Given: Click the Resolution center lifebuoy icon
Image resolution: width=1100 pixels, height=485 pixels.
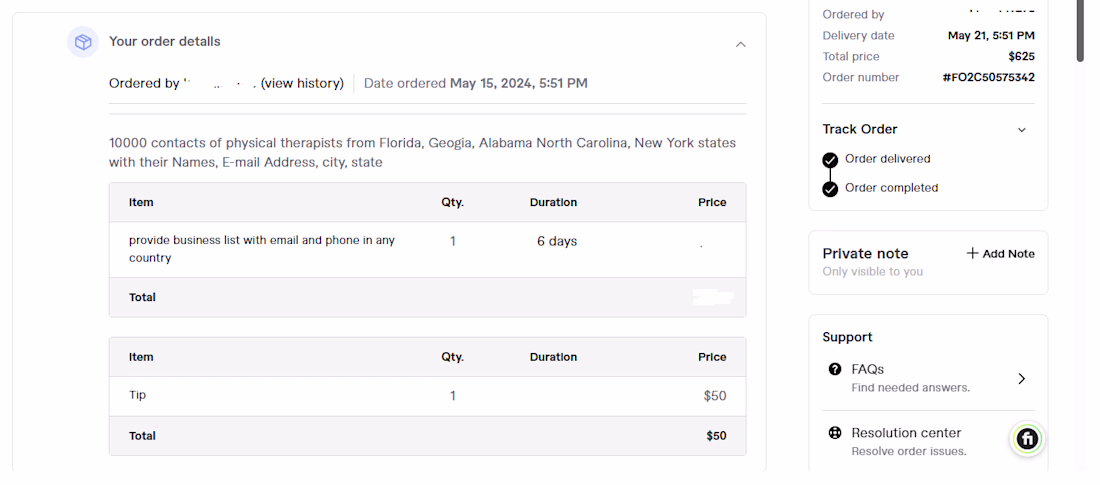Looking at the screenshot, I should point(834,433).
